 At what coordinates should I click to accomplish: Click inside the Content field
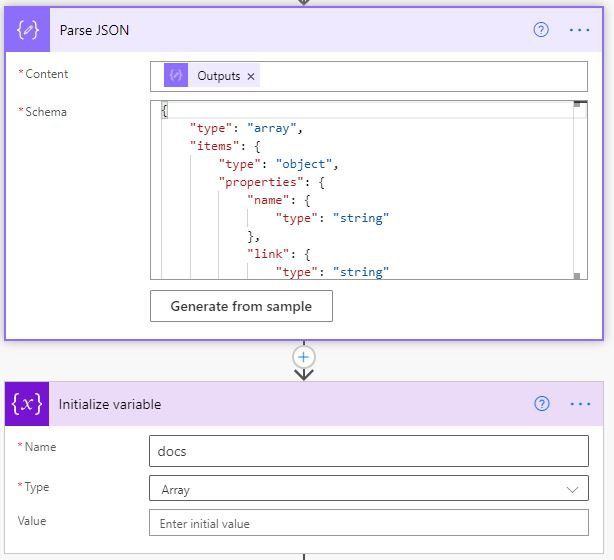click(x=369, y=76)
